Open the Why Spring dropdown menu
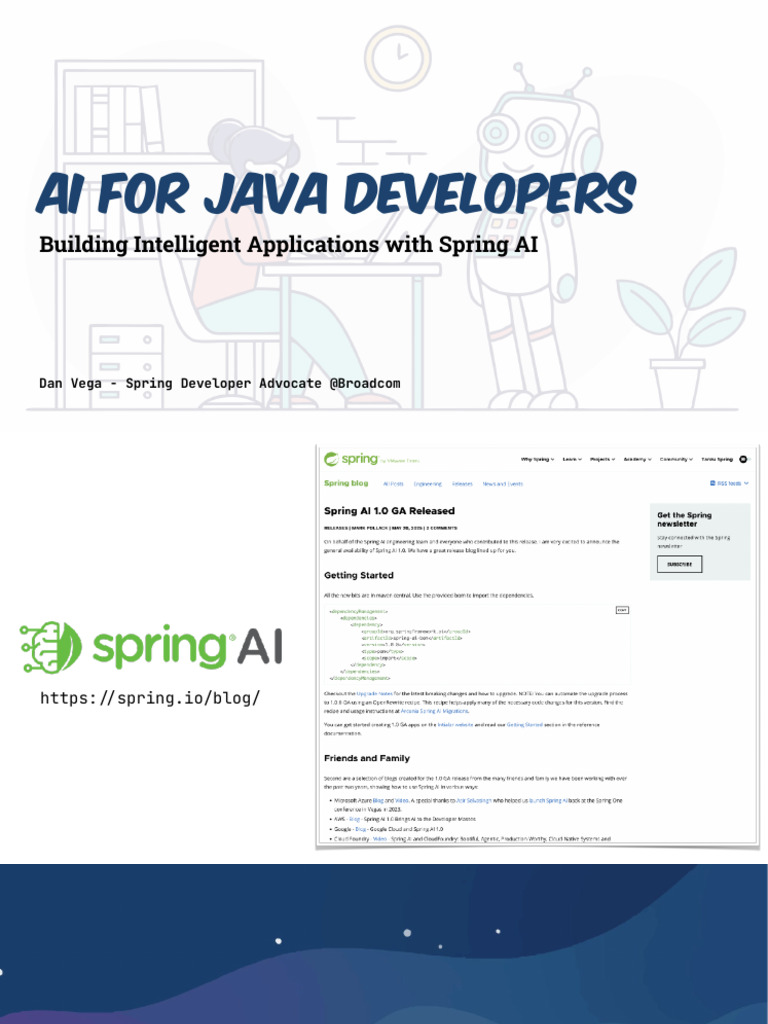Image resolution: width=768 pixels, height=1024 pixels. pyautogui.click(x=537, y=460)
